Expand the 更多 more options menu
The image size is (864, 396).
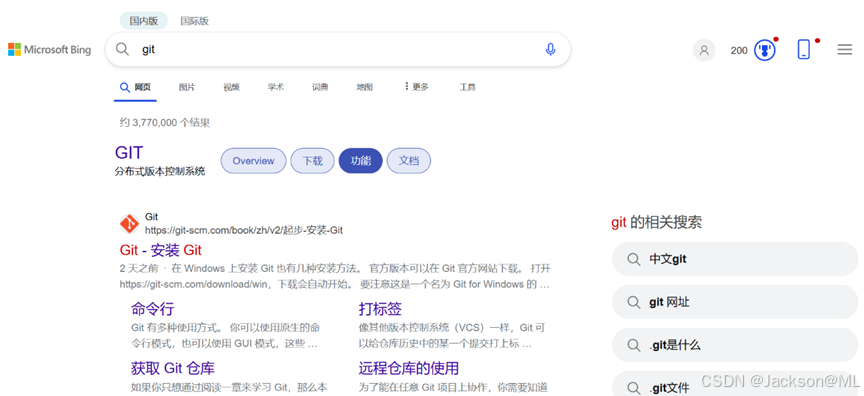[417, 86]
